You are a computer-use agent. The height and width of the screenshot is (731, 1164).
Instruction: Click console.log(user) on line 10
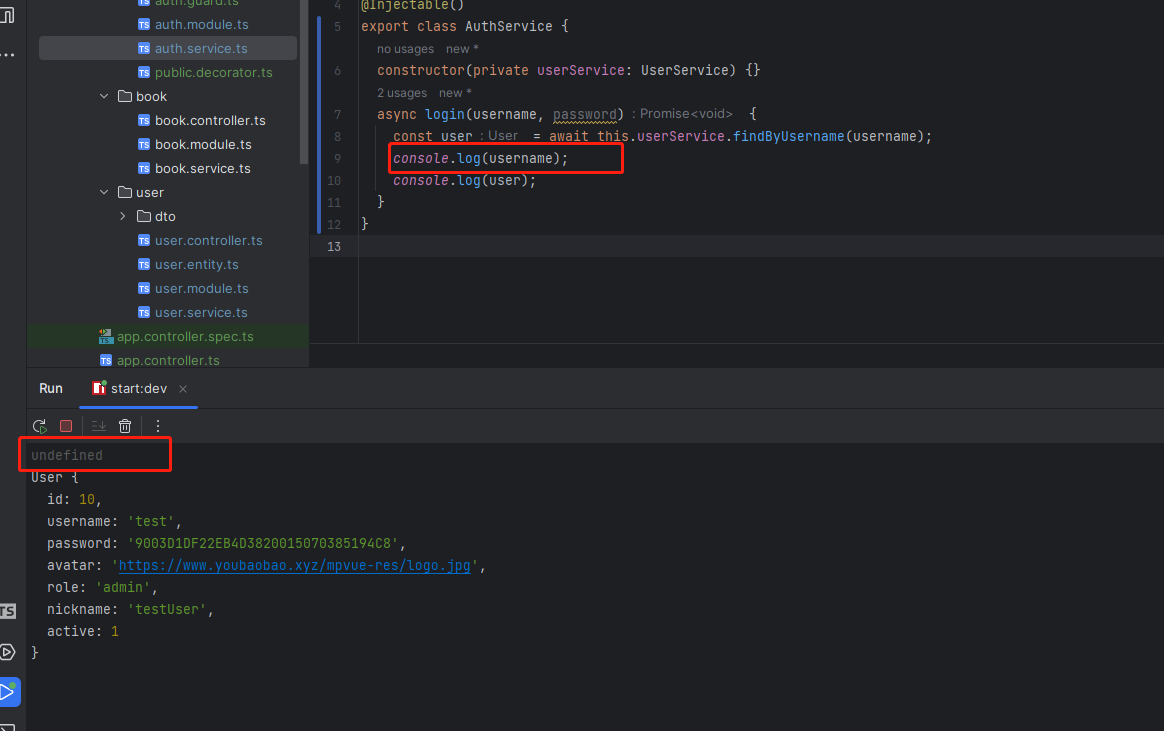(464, 180)
